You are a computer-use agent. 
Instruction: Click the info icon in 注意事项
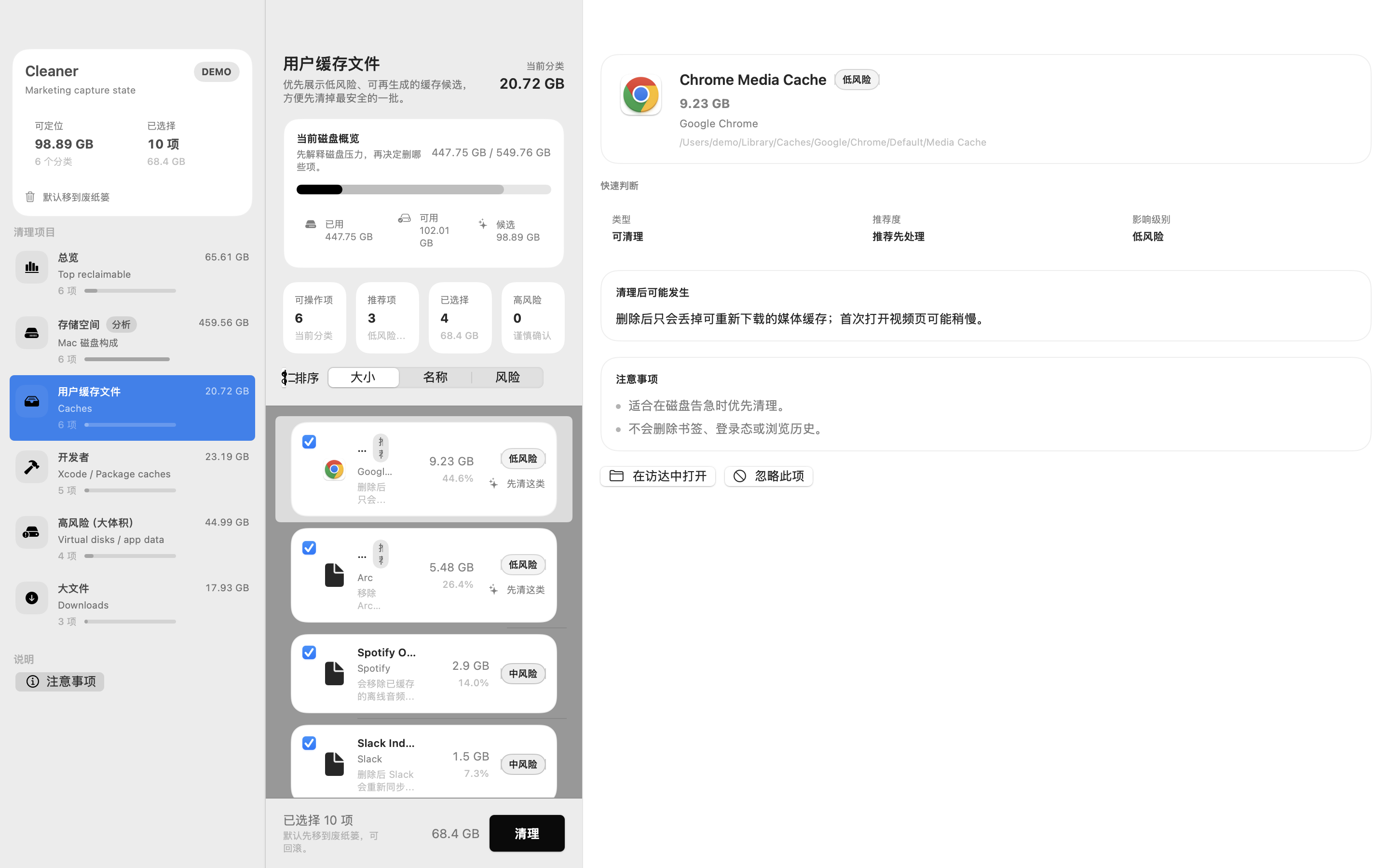33,681
